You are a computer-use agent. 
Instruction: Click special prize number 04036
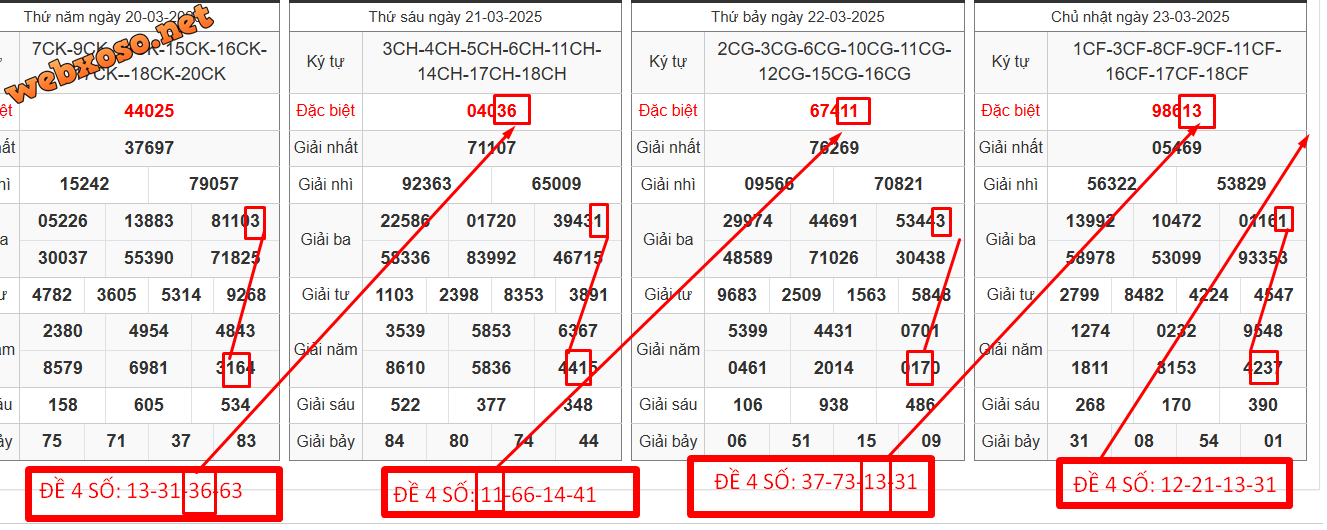pyautogui.click(x=492, y=111)
